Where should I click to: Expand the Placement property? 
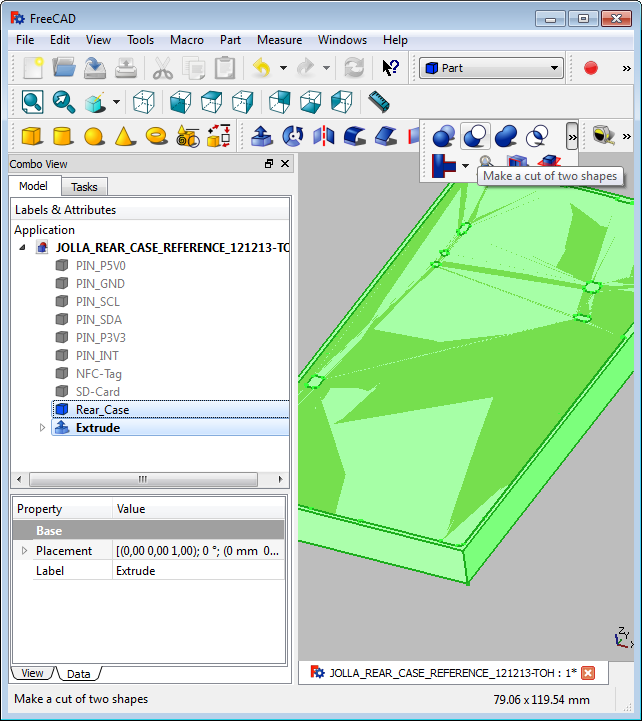[24, 550]
